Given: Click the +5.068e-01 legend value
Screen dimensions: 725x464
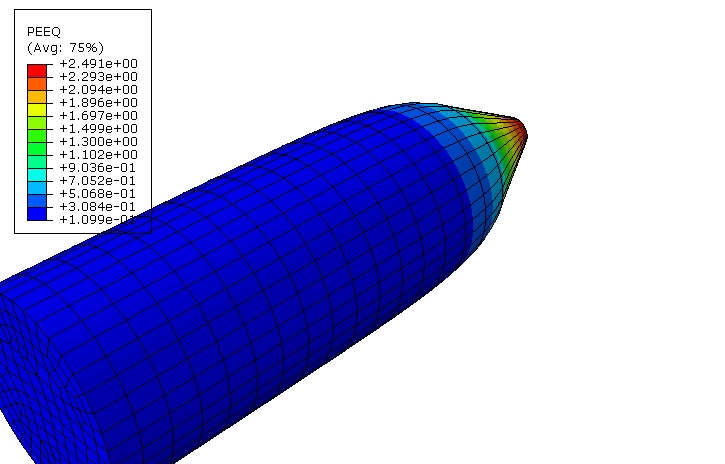Looking at the screenshot, I should coord(98,193).
